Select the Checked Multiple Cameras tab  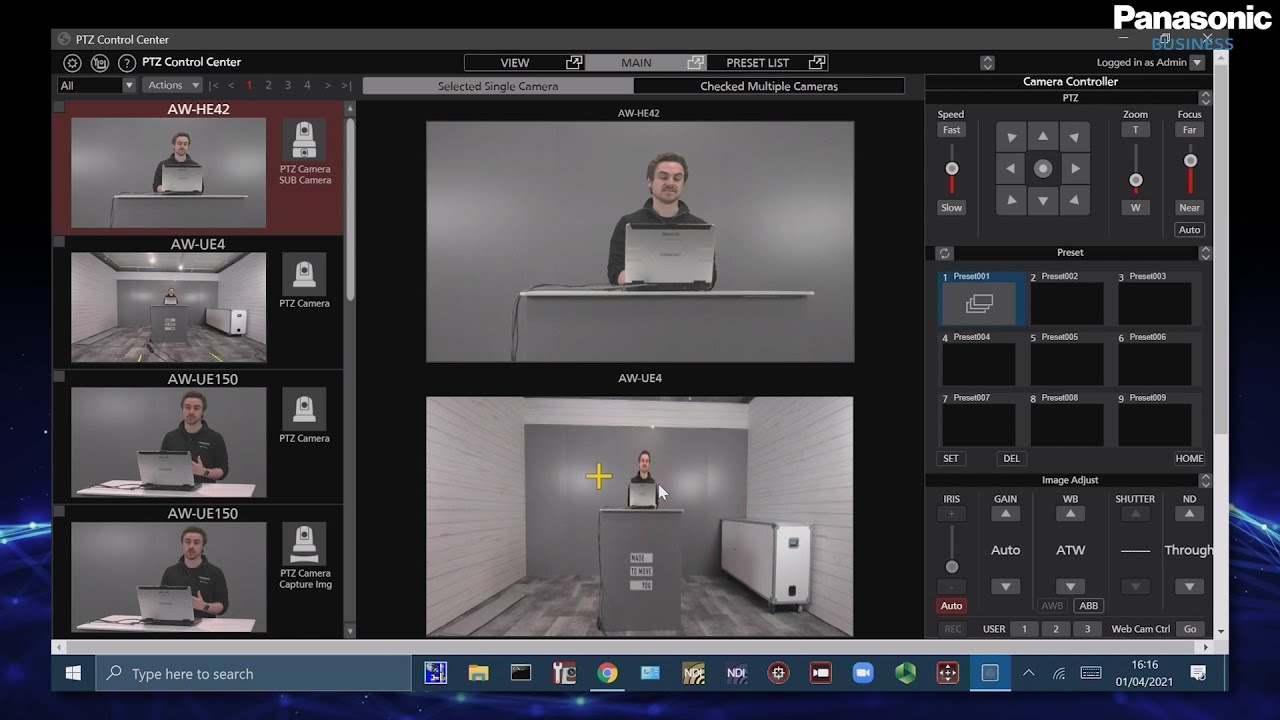(768, 86)
